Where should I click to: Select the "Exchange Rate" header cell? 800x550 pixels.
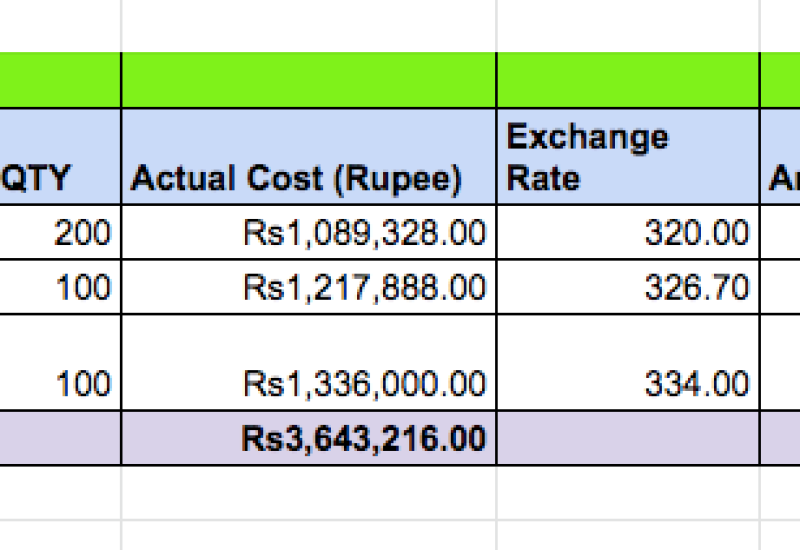[627, 158]
